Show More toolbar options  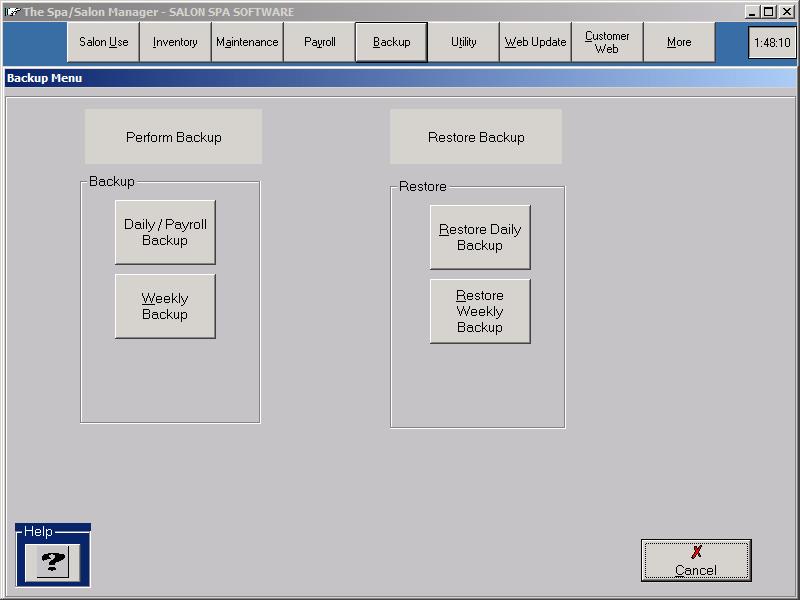click(x=679, y=43)
